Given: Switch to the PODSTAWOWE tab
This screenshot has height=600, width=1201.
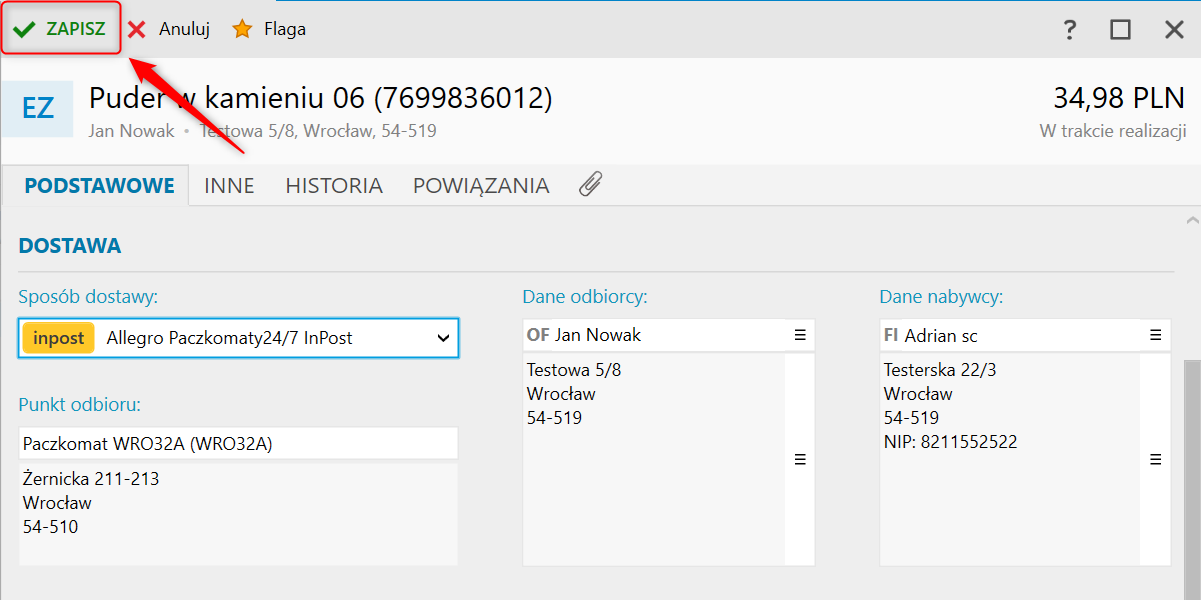Looking at the screenshot, I should [x=99, y=185].
